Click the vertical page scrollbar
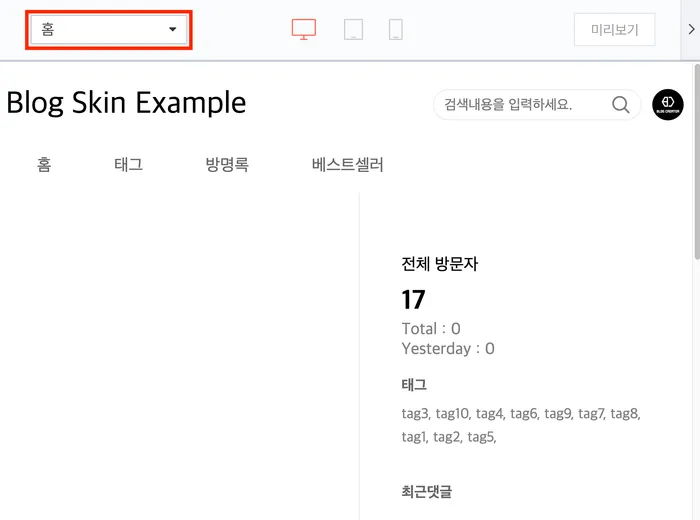 pos(697,162)
